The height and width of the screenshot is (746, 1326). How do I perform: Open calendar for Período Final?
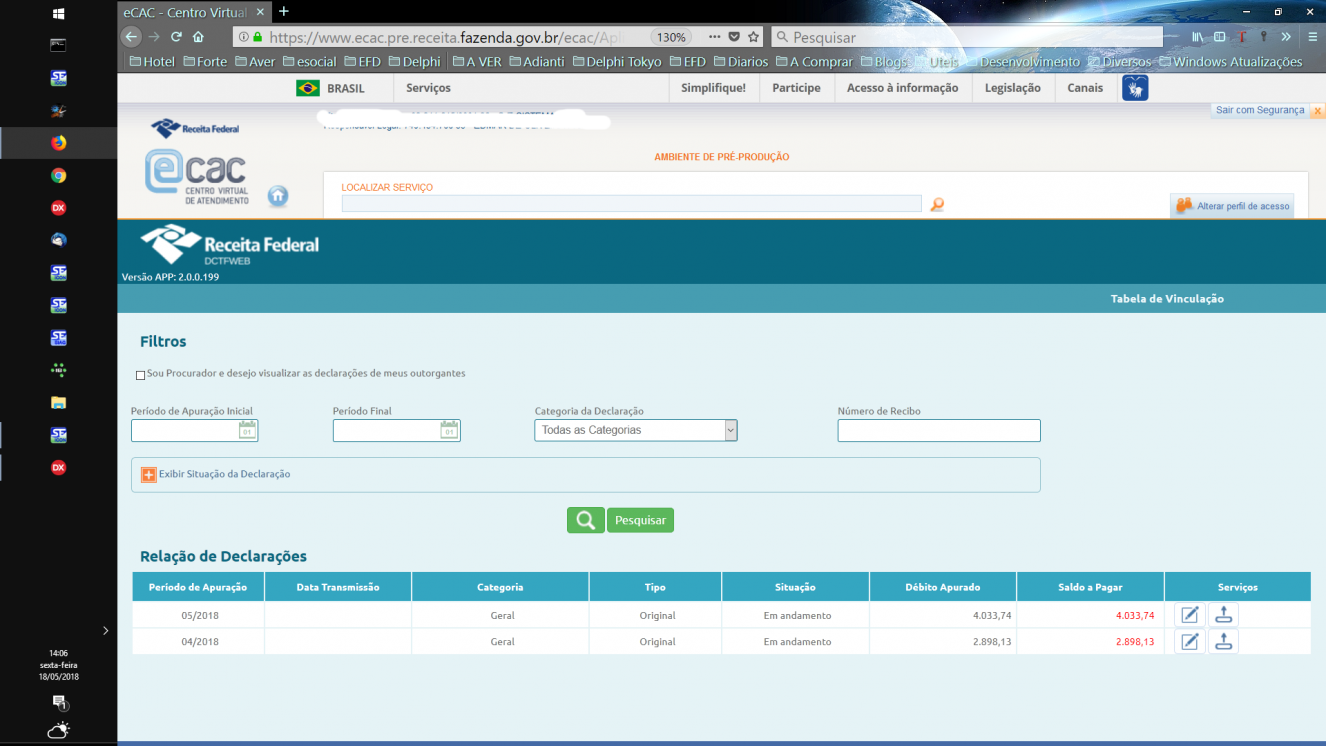[x=450, y=430]
